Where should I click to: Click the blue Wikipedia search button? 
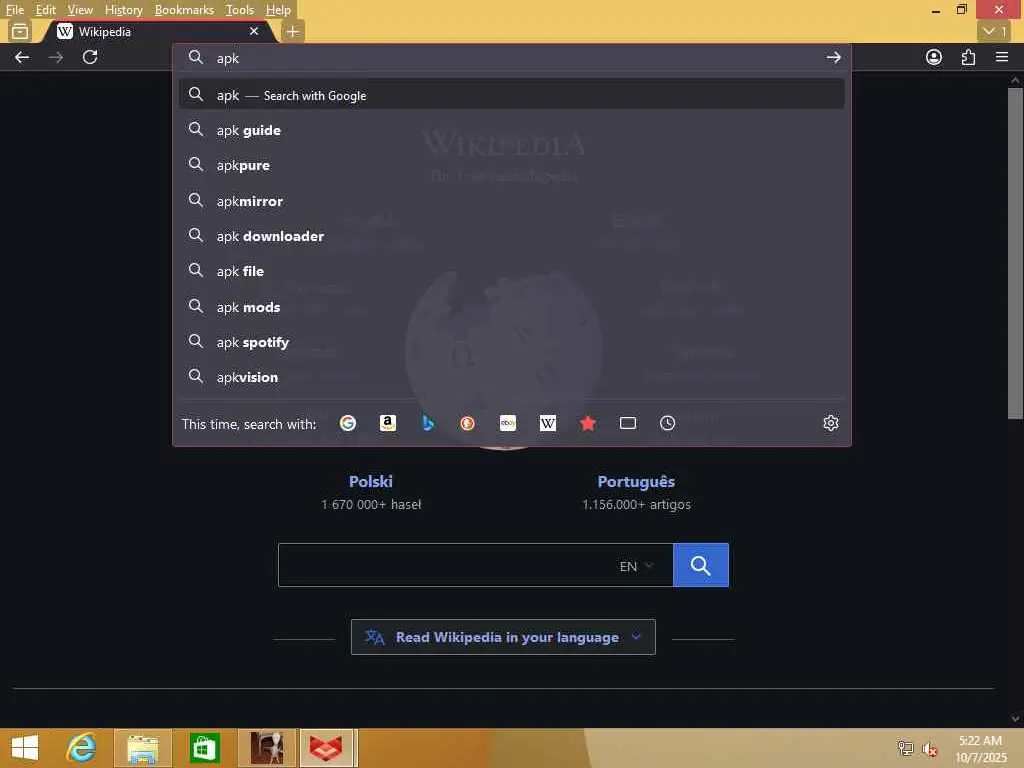tap(701, 566)
